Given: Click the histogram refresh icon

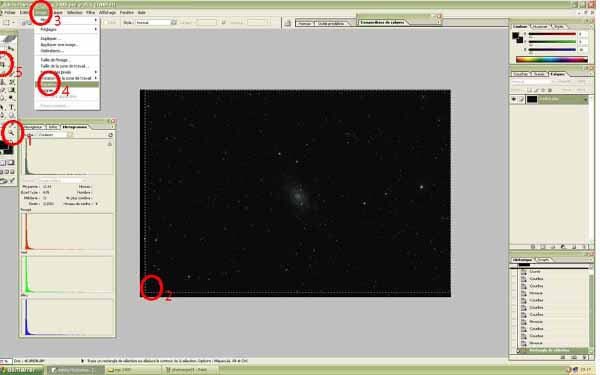Looking at the screenshot, I should coord(110,135).
